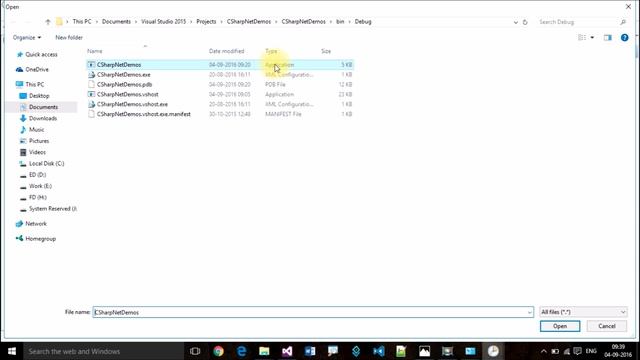This screenshot has width=640, height=360.
Task: Show hidden system tray icons
Action: 544,351
